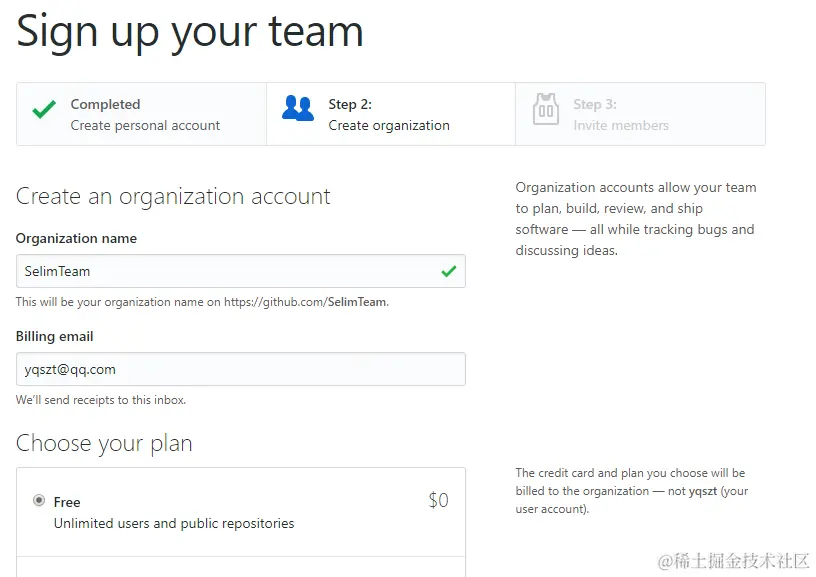Select Step 2: Create organization tab
Viewport: 816px width, 577px height.
(x=391, y=114)
